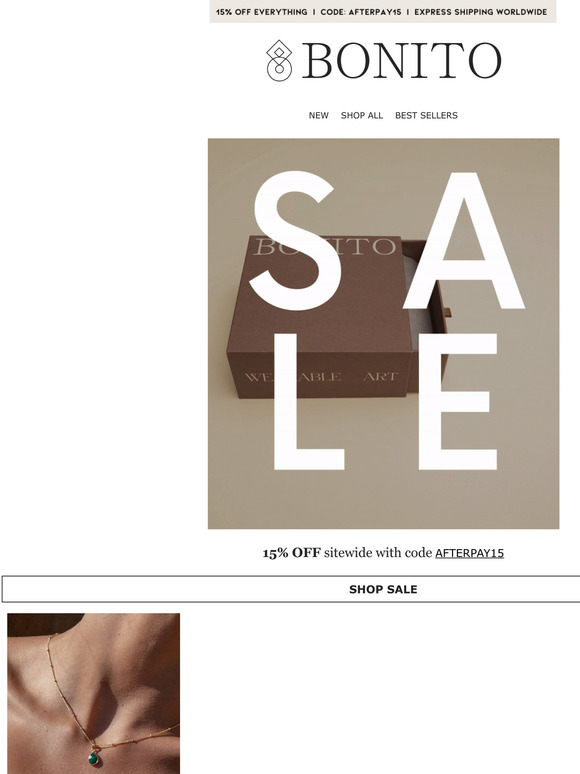Go to the BEST SELLERS page
This screenshot has height=774, width=580.
pos(426,115)
